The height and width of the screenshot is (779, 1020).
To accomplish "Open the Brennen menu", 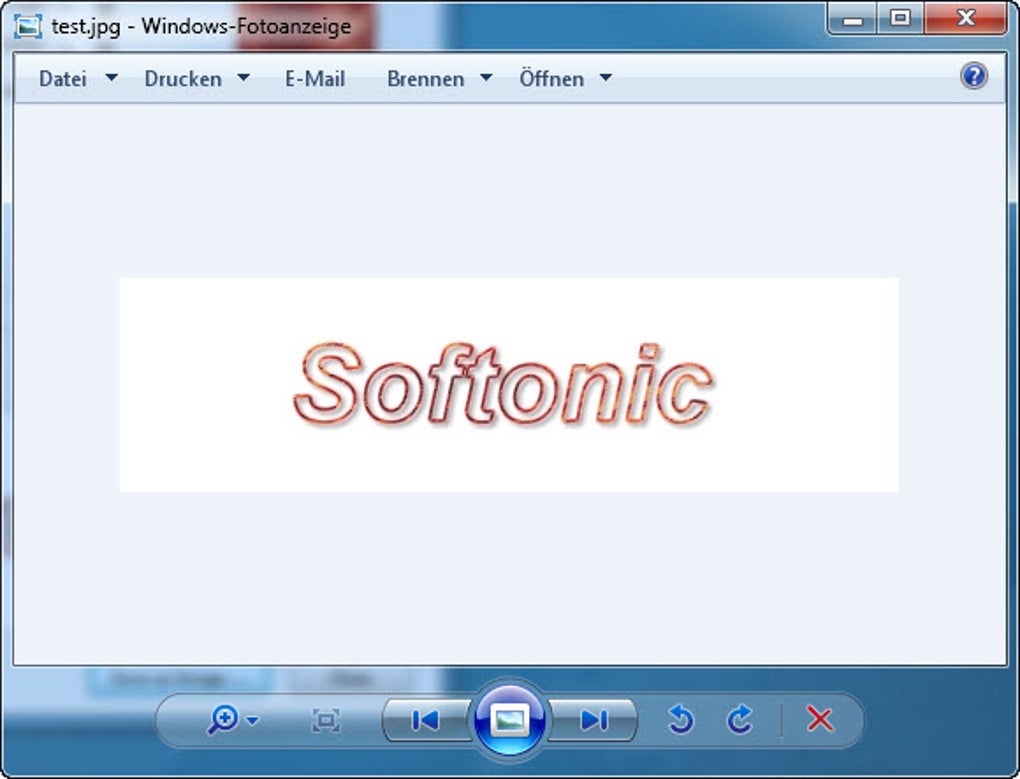I will [x=425, y=79].
